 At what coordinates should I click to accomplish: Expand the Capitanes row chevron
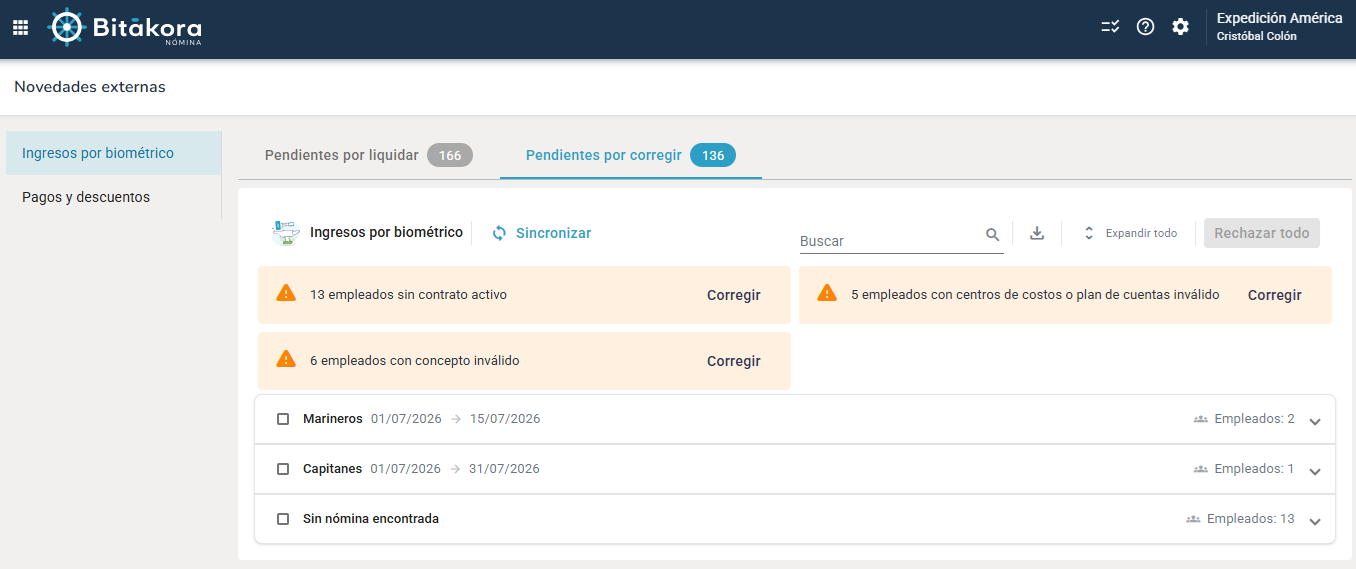1315,471
